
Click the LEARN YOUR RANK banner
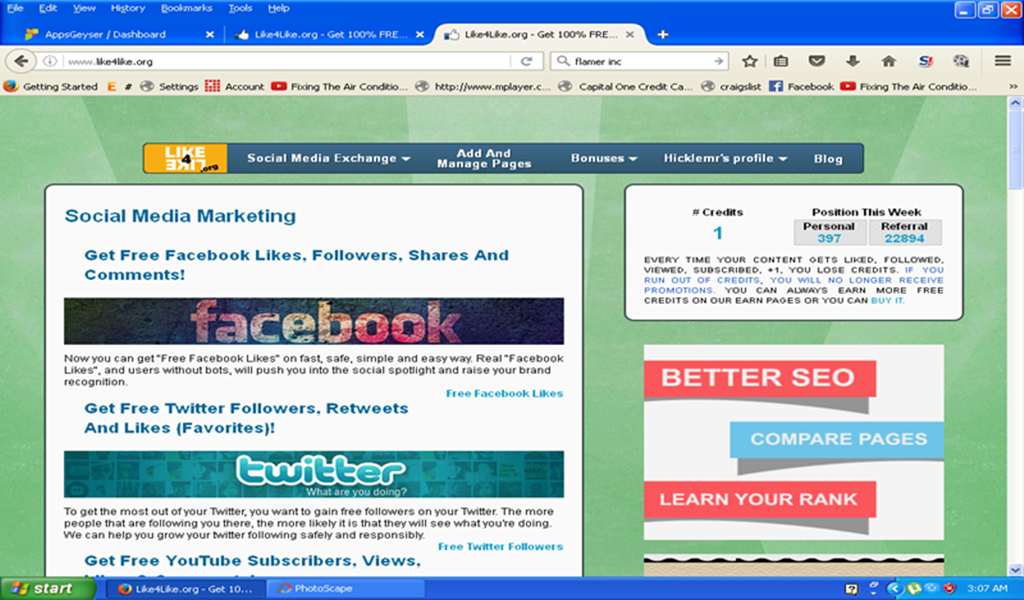[759, 499]
